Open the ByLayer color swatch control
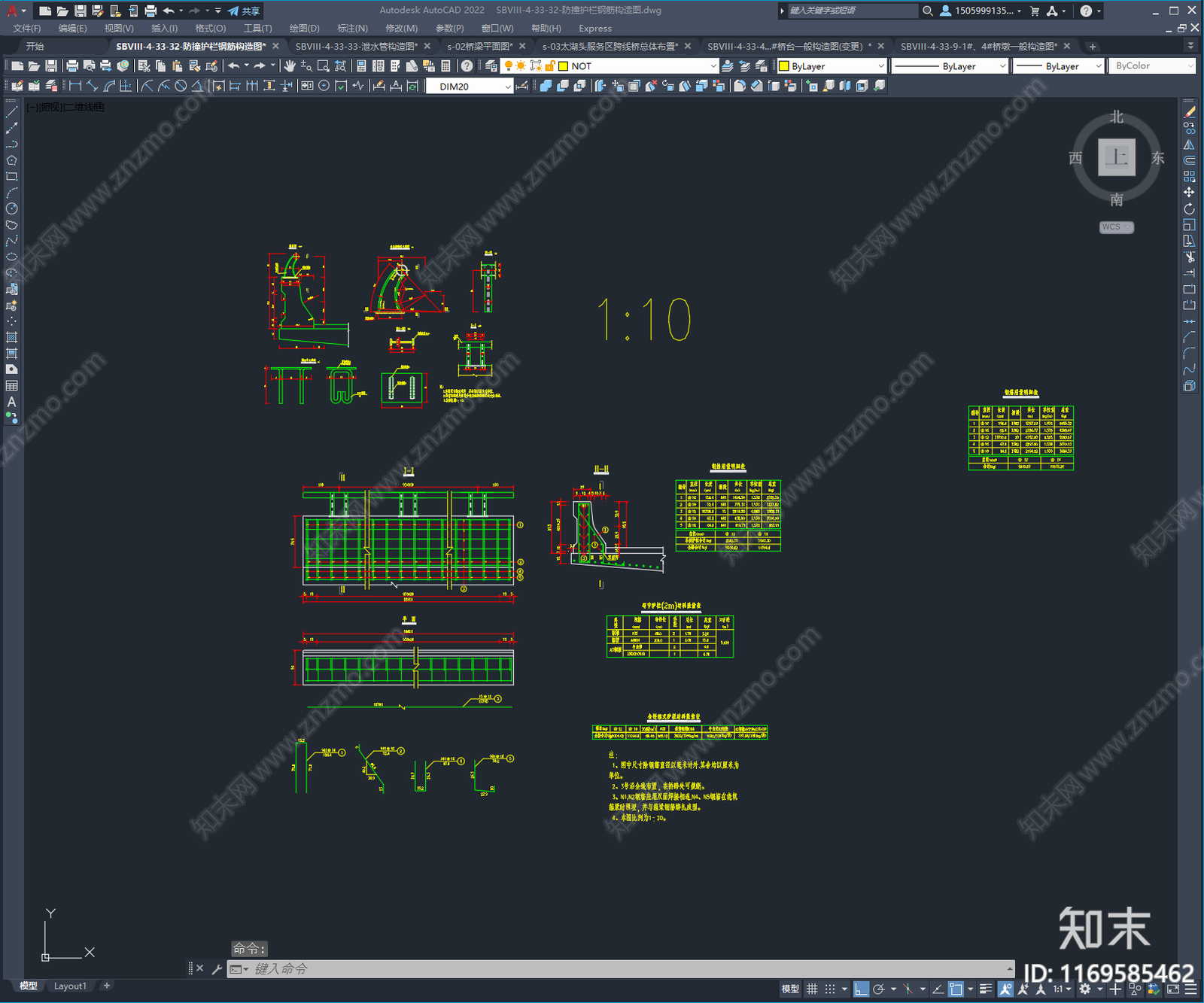Screen dimensions: 1204x1003 pos(832,66)
